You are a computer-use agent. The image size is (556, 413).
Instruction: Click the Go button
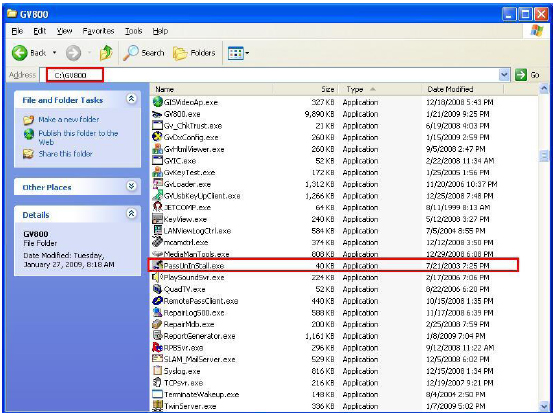click(x=527, y=75)
